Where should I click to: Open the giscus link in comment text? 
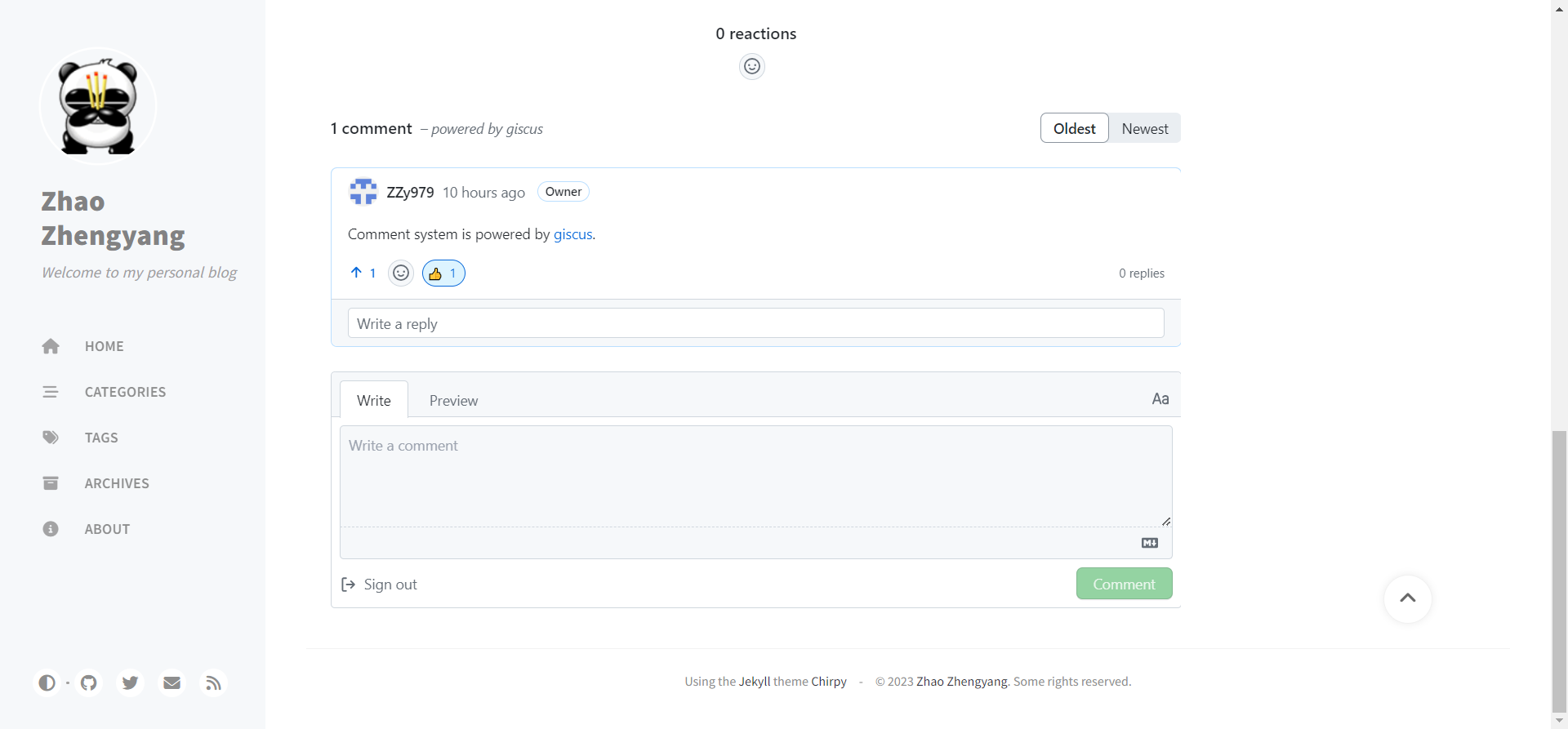coord(572,234)
